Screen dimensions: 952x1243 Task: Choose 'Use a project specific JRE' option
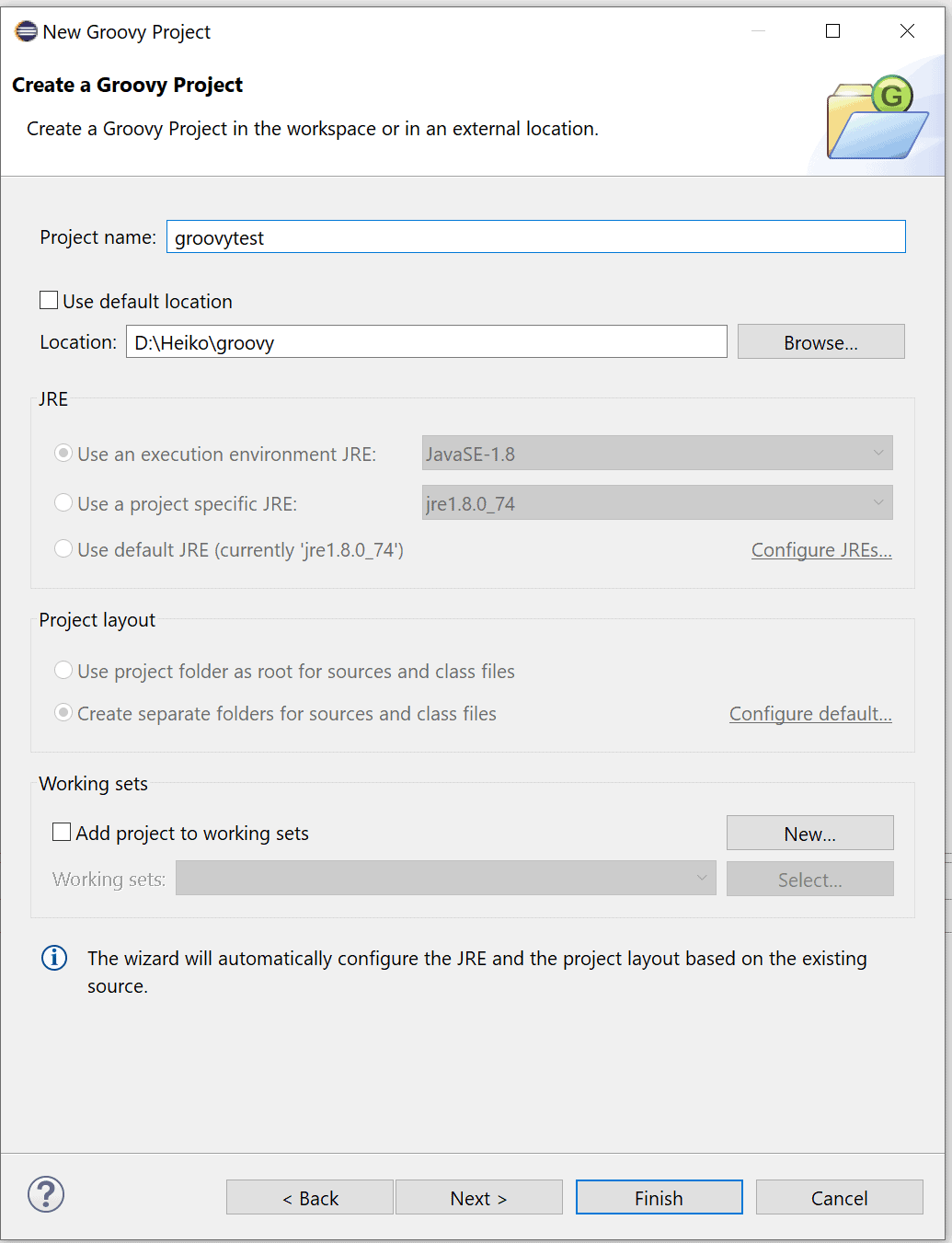pos(63,502)
